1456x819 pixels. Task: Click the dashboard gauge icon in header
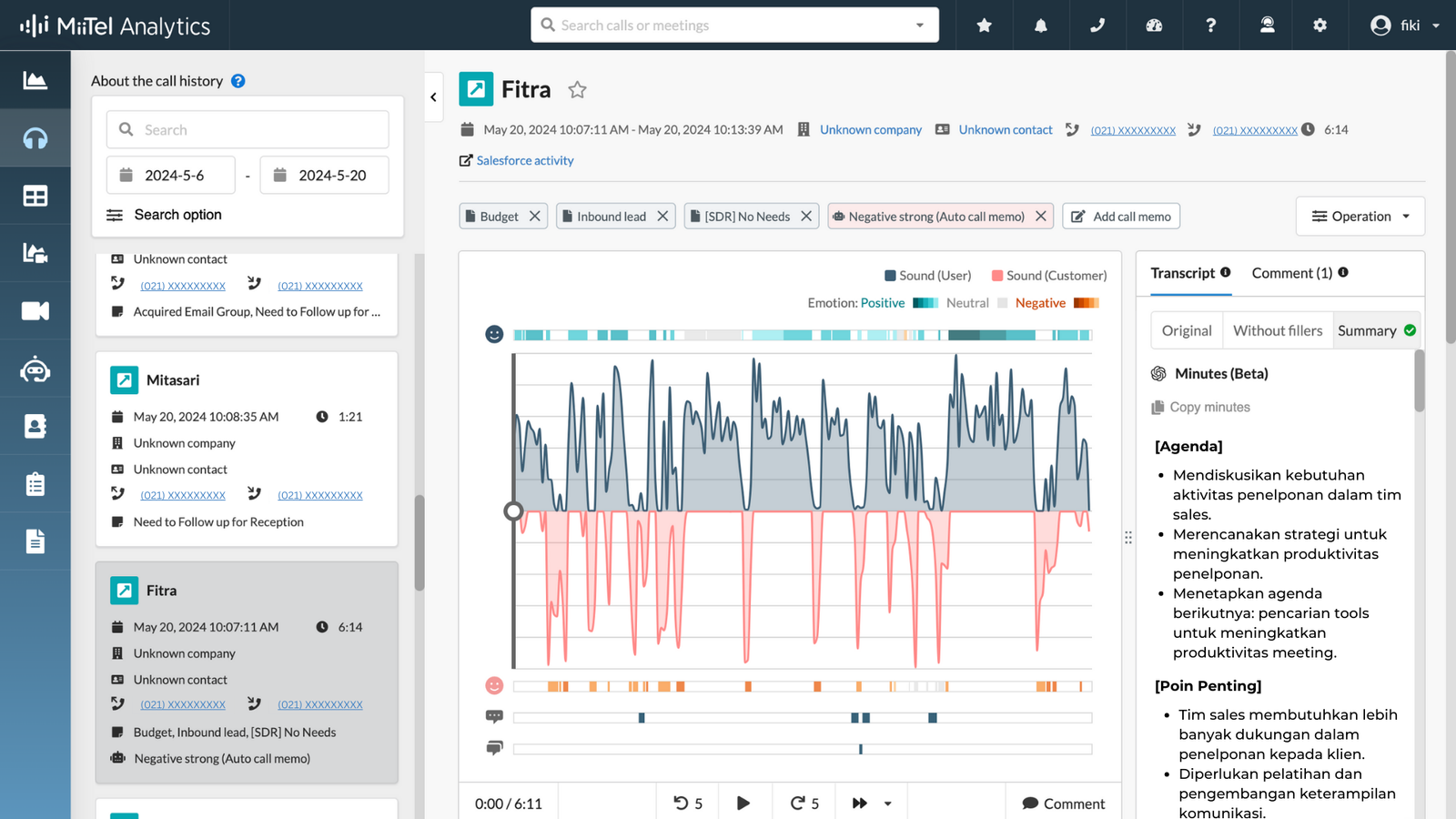coord(1154,25)
